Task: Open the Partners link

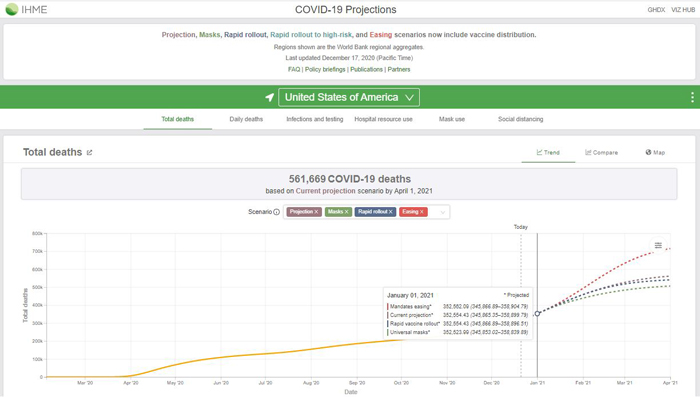Action: click(x=399, y=69)
